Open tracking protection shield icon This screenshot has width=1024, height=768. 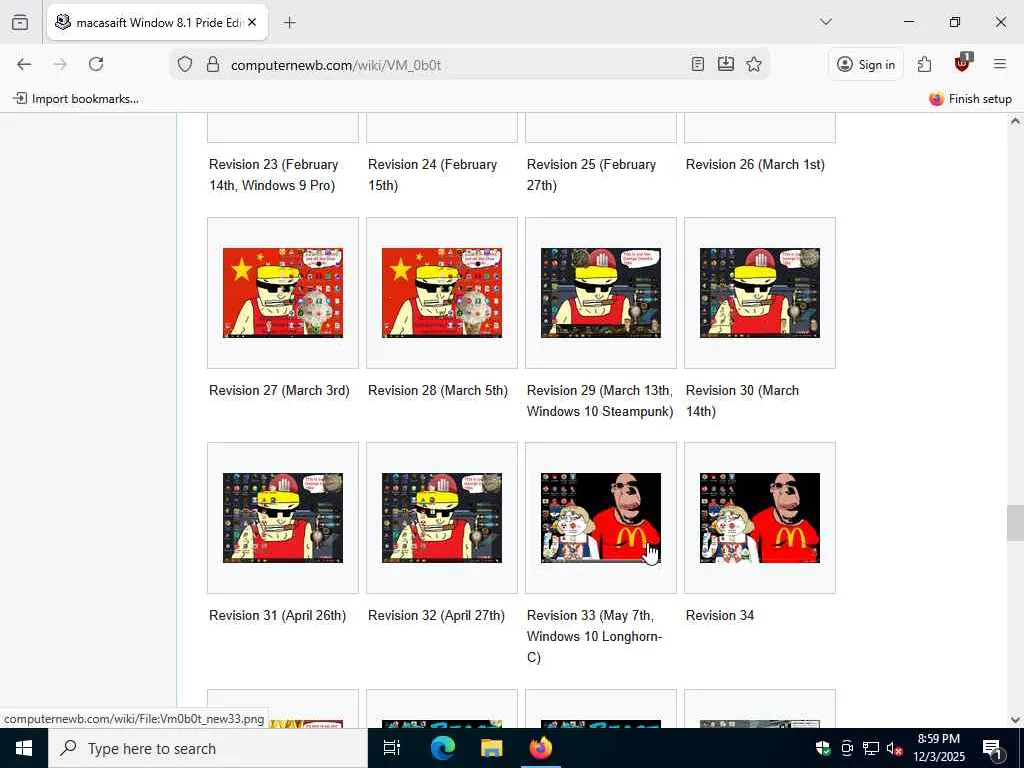[185, 64]
